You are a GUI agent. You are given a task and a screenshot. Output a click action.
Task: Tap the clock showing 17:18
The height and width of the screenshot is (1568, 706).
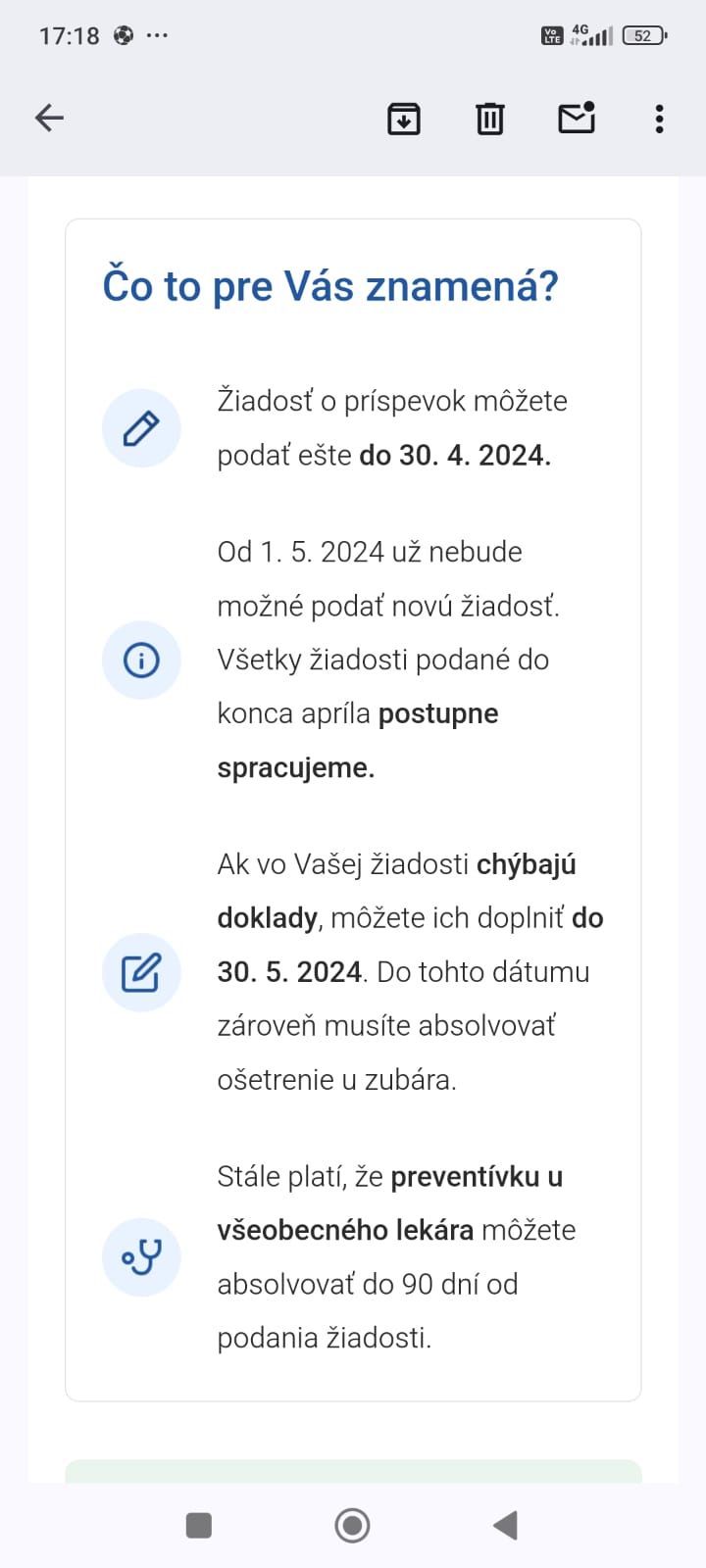(69, 36)
